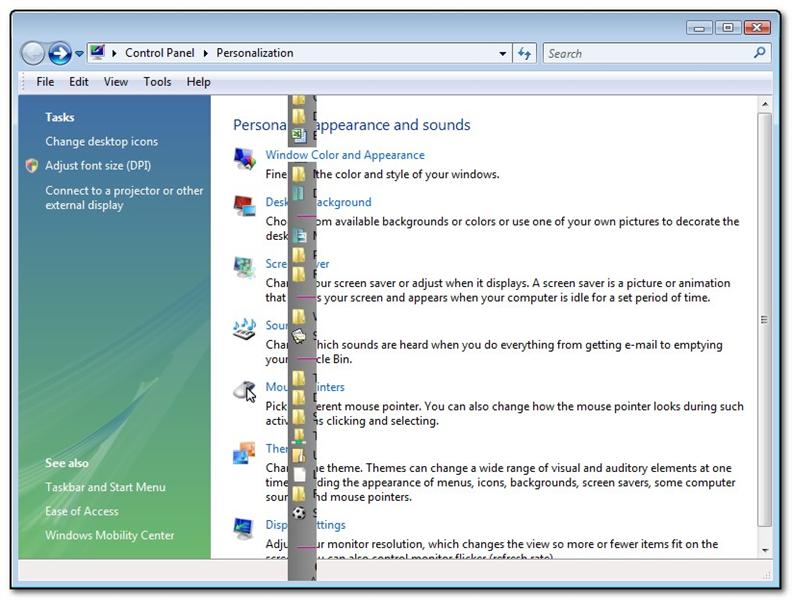
Task: Open the recent pages dropdown arrow
Action: [x=79, y=54]
